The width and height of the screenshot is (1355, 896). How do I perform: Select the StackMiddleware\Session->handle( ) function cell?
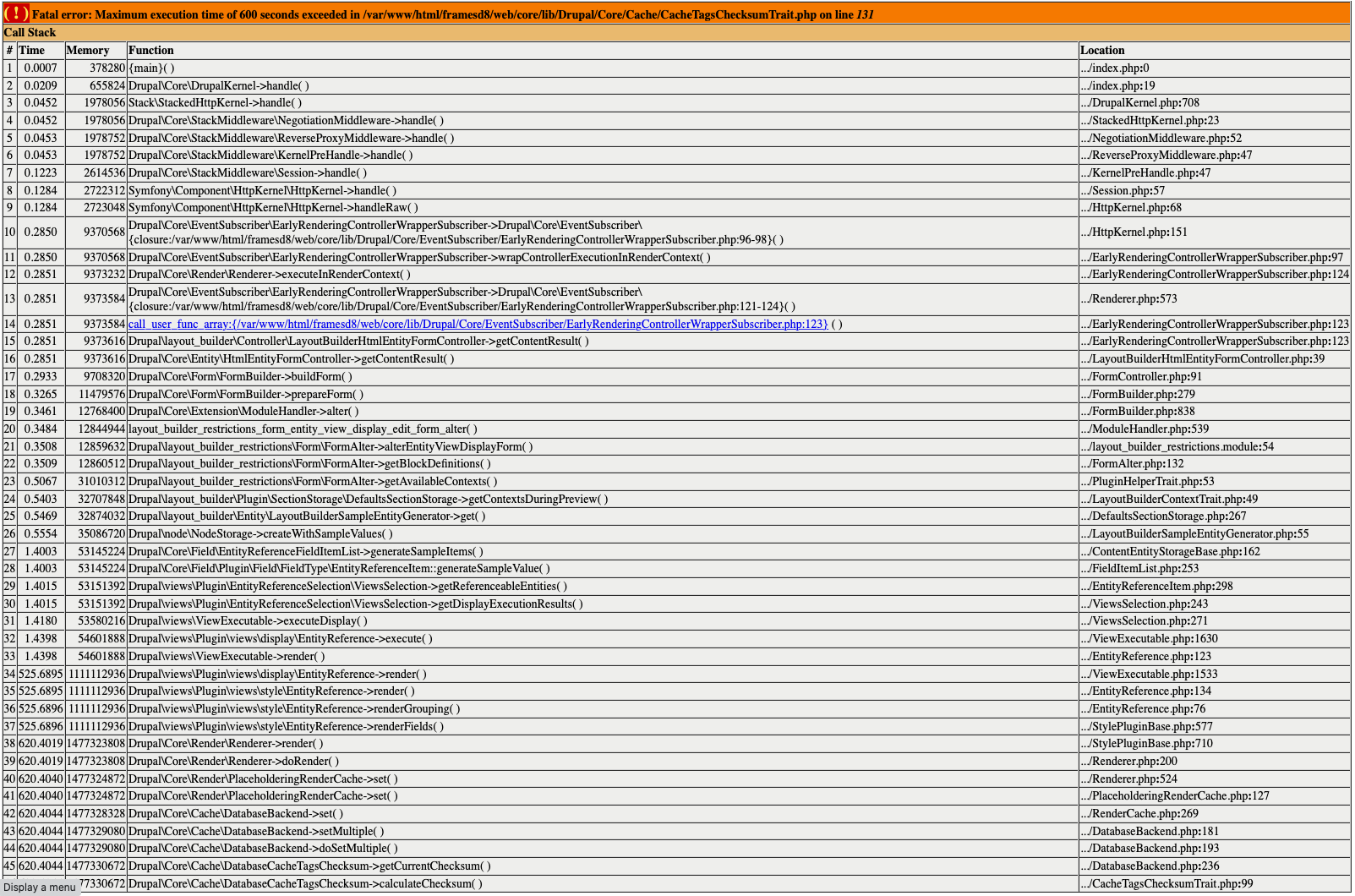pos(603,173)
